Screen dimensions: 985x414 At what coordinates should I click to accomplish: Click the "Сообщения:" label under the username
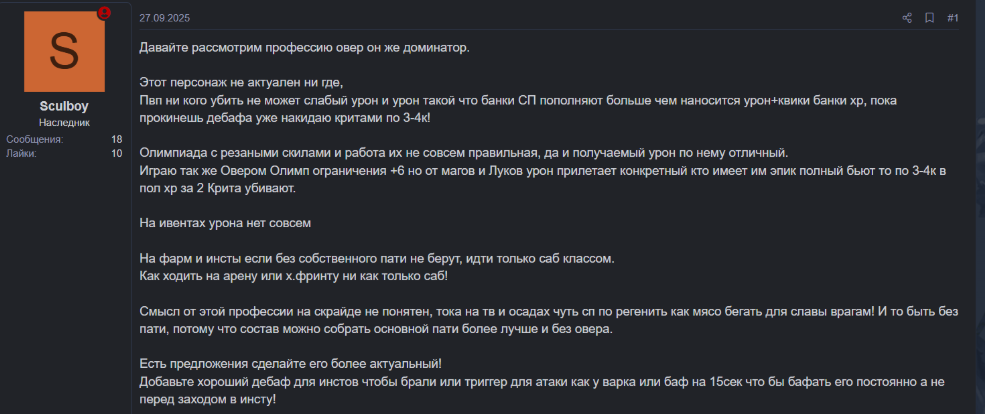[x=34, y=139]
